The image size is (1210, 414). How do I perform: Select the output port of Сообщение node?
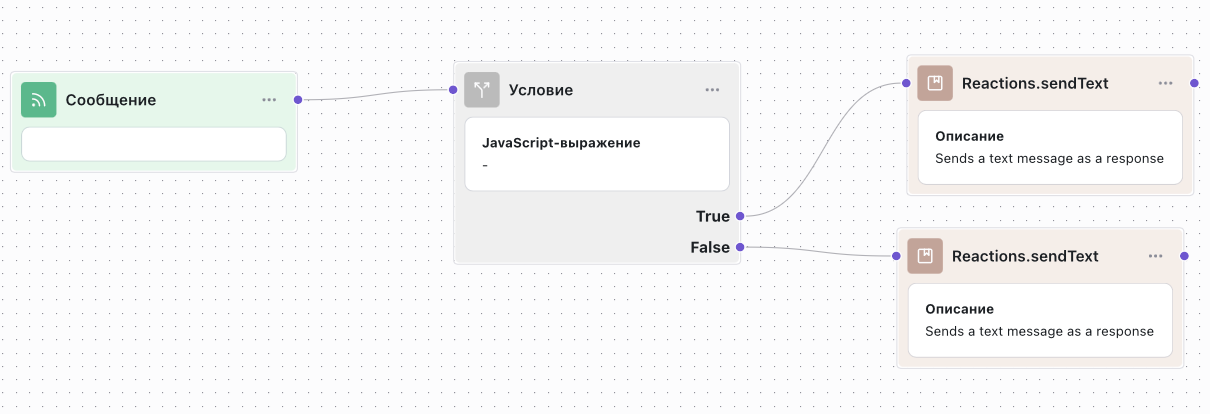point(298,100)
